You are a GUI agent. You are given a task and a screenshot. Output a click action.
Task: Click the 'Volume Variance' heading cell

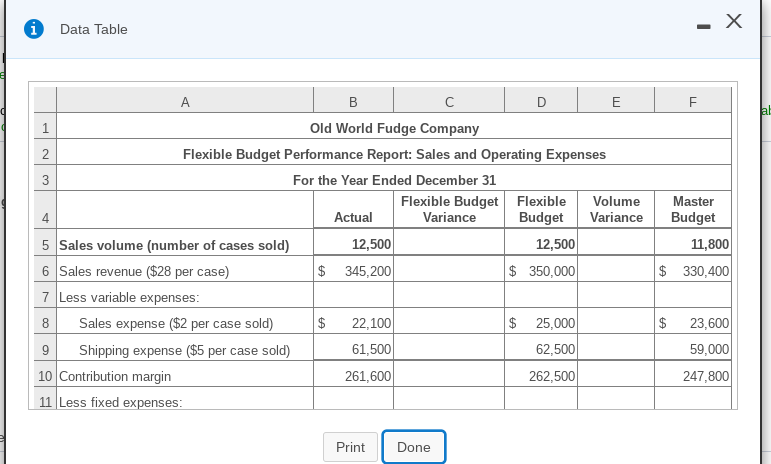click(616, 210)
